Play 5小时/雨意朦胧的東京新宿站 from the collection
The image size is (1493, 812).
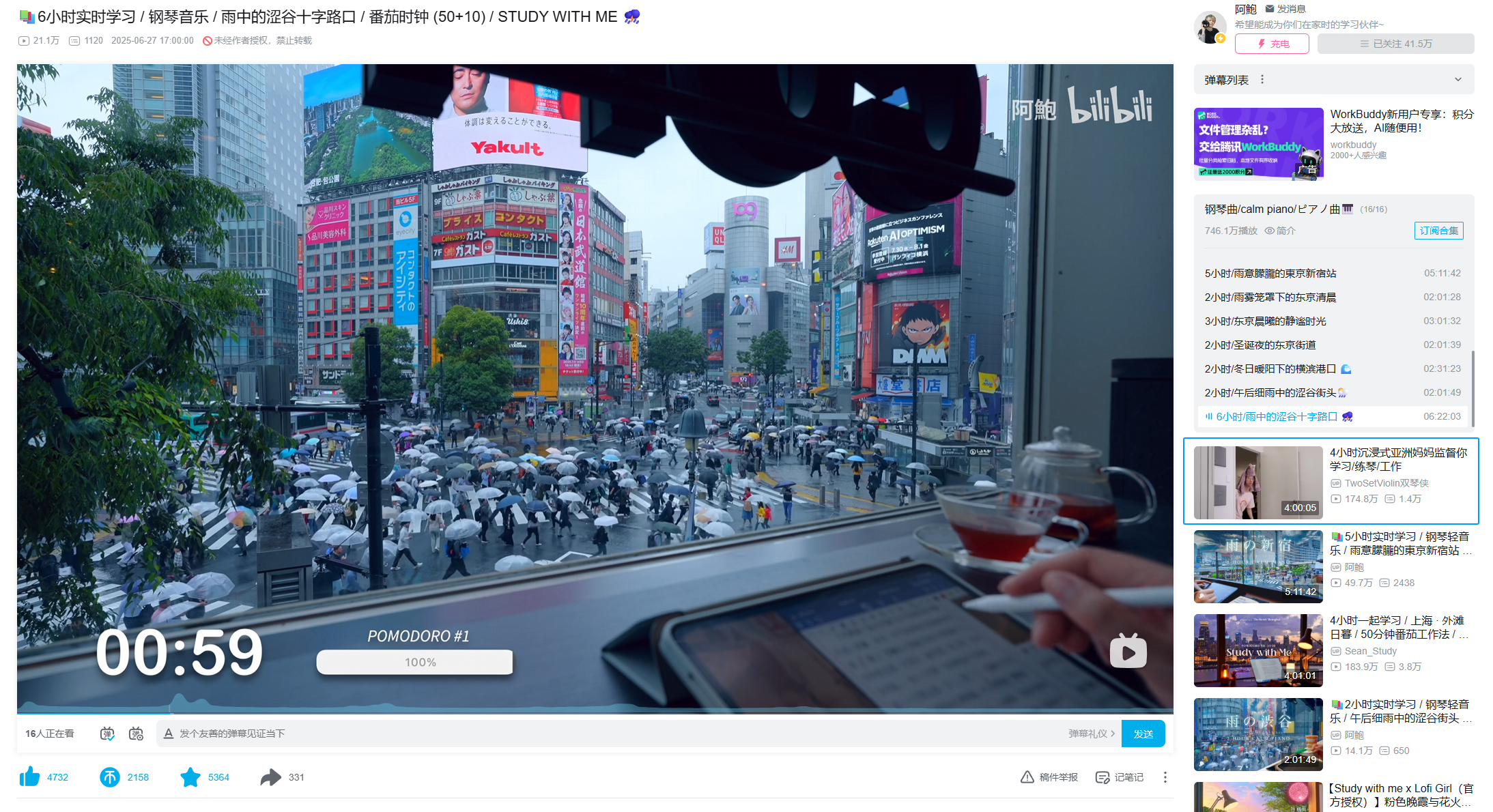(1333, 273)
